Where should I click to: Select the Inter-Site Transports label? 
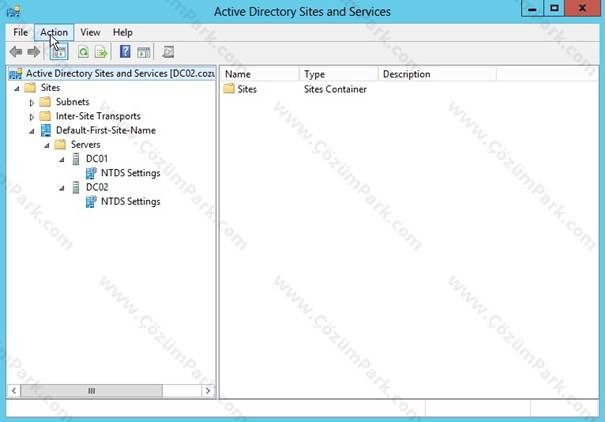98,116
